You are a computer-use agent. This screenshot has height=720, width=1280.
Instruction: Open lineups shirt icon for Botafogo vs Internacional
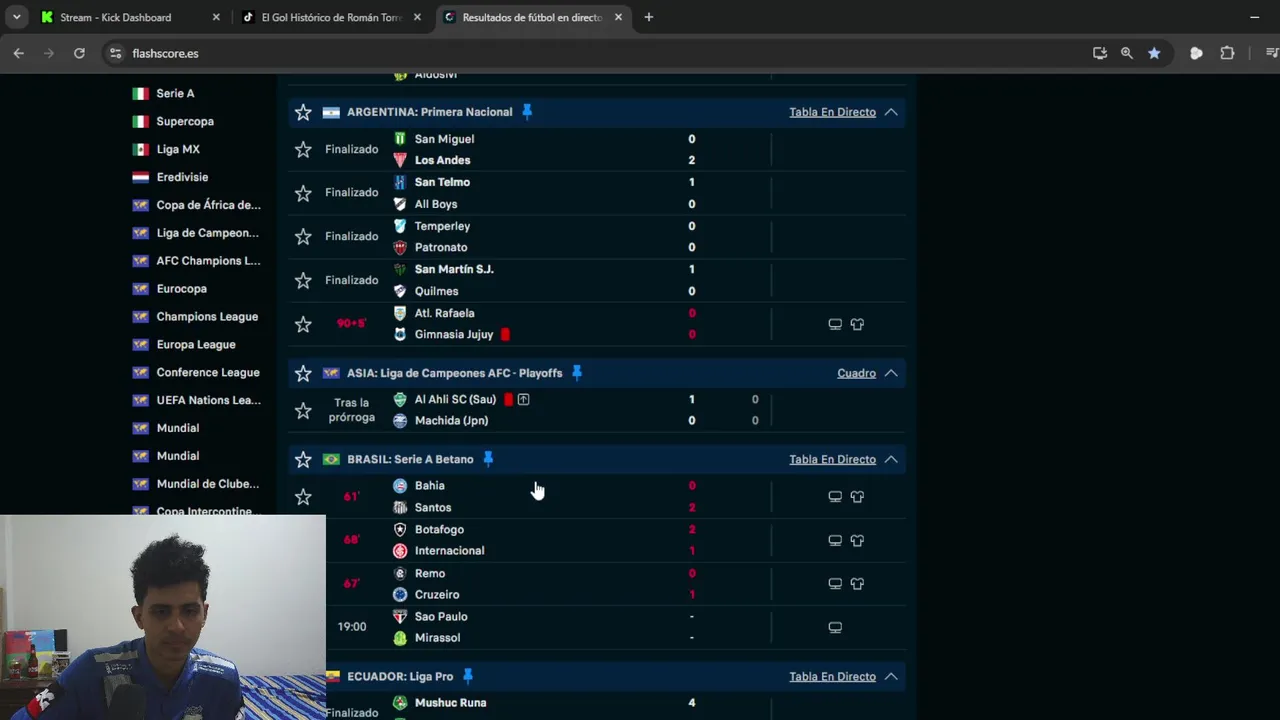(x=857, y=540)
